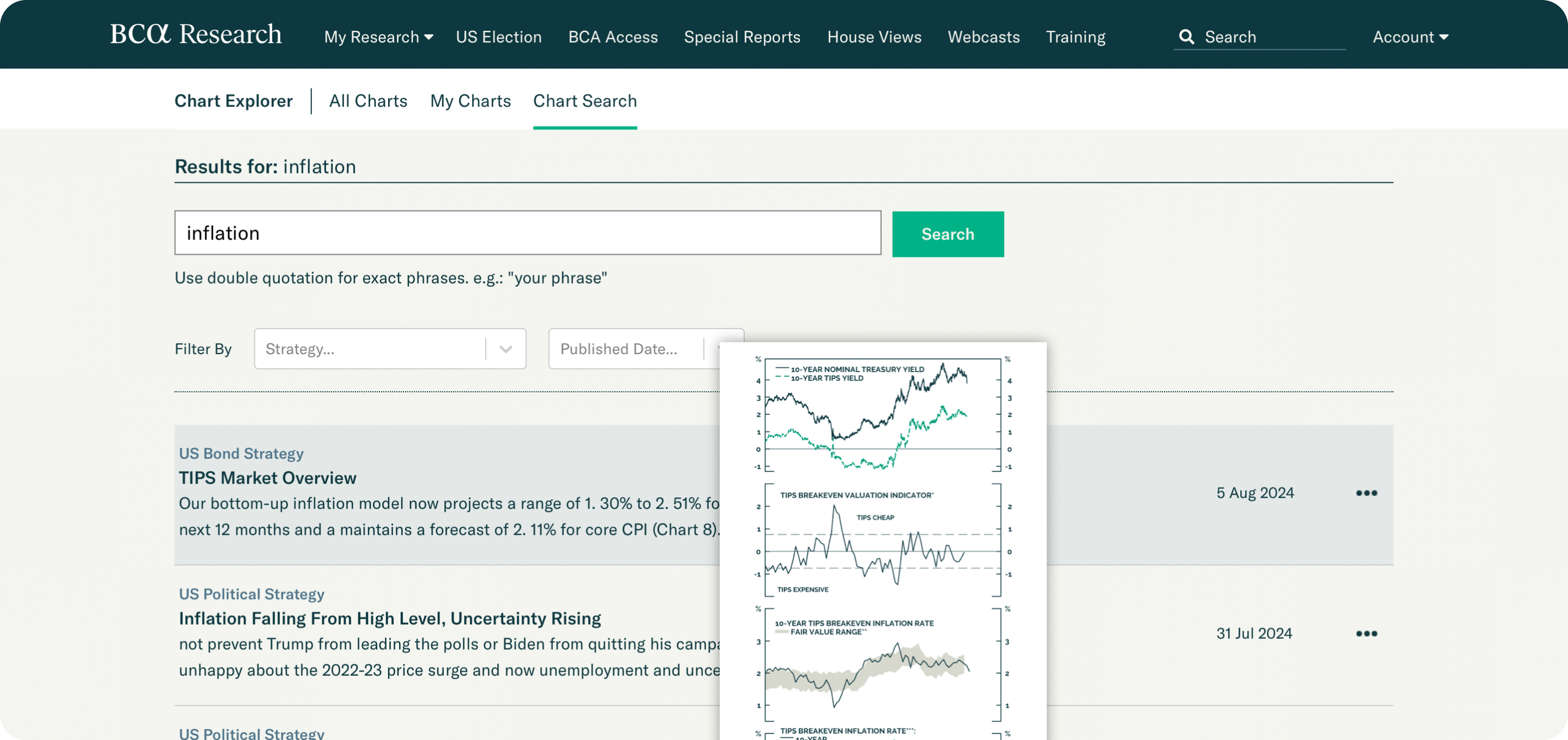The width and height of the screenshot is (1568, 740).
Task: Expand the Strategy filter chevron
Action: click(505, 349)
